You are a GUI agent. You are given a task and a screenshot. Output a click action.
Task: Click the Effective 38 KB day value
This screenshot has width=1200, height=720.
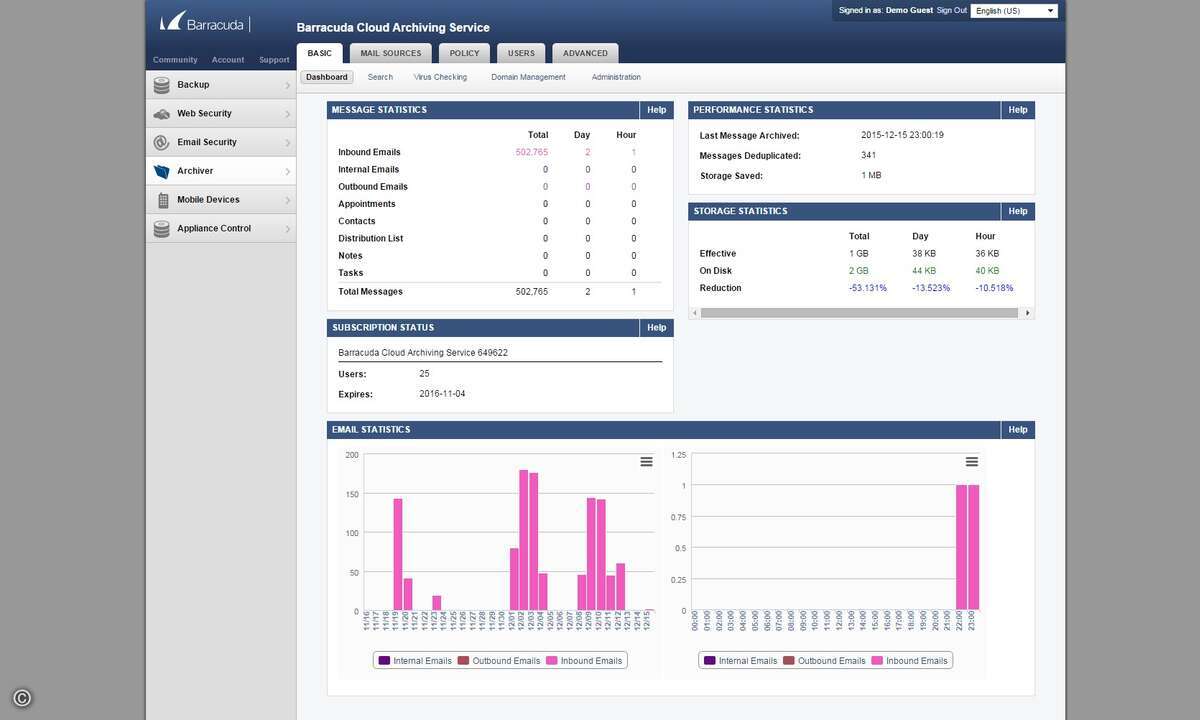tap(924, 254)
